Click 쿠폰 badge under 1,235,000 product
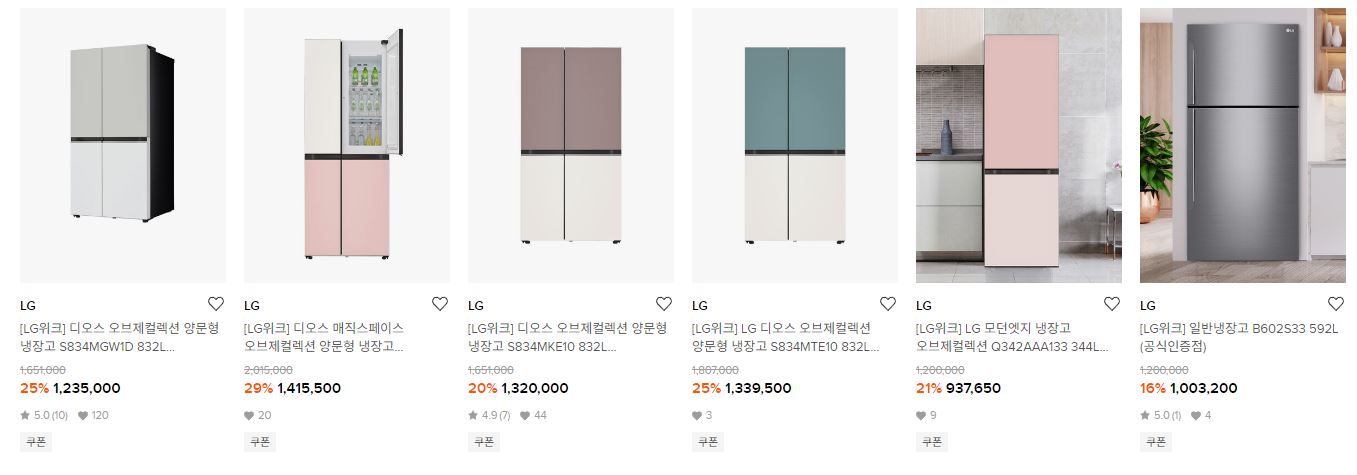Screen dimensions: 1357x475 tap(36, 441)
